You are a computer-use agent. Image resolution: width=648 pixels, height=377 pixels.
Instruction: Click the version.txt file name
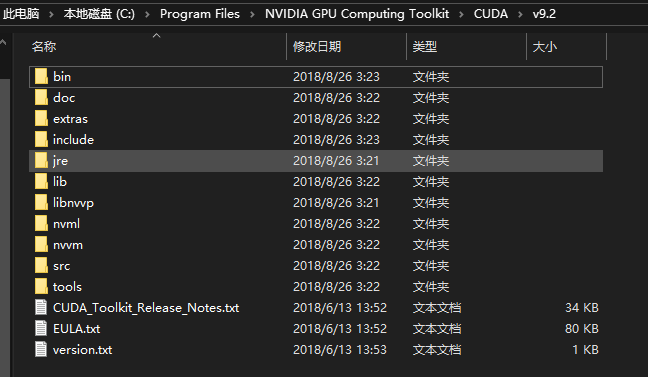(x=82, y=350)
